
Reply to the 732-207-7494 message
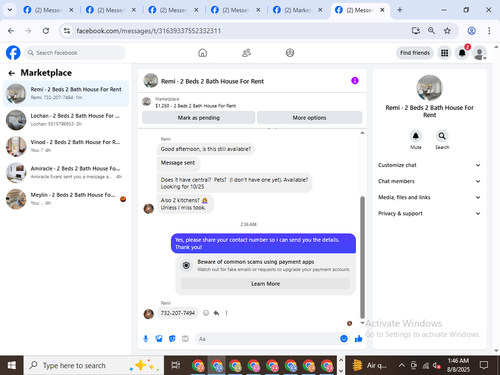(x=216, y=313)
